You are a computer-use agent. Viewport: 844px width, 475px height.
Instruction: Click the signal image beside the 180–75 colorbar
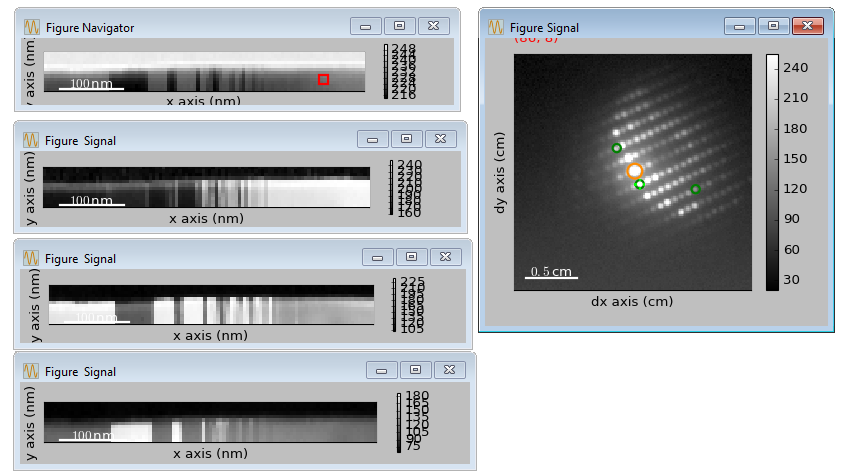tap(210, 422)
